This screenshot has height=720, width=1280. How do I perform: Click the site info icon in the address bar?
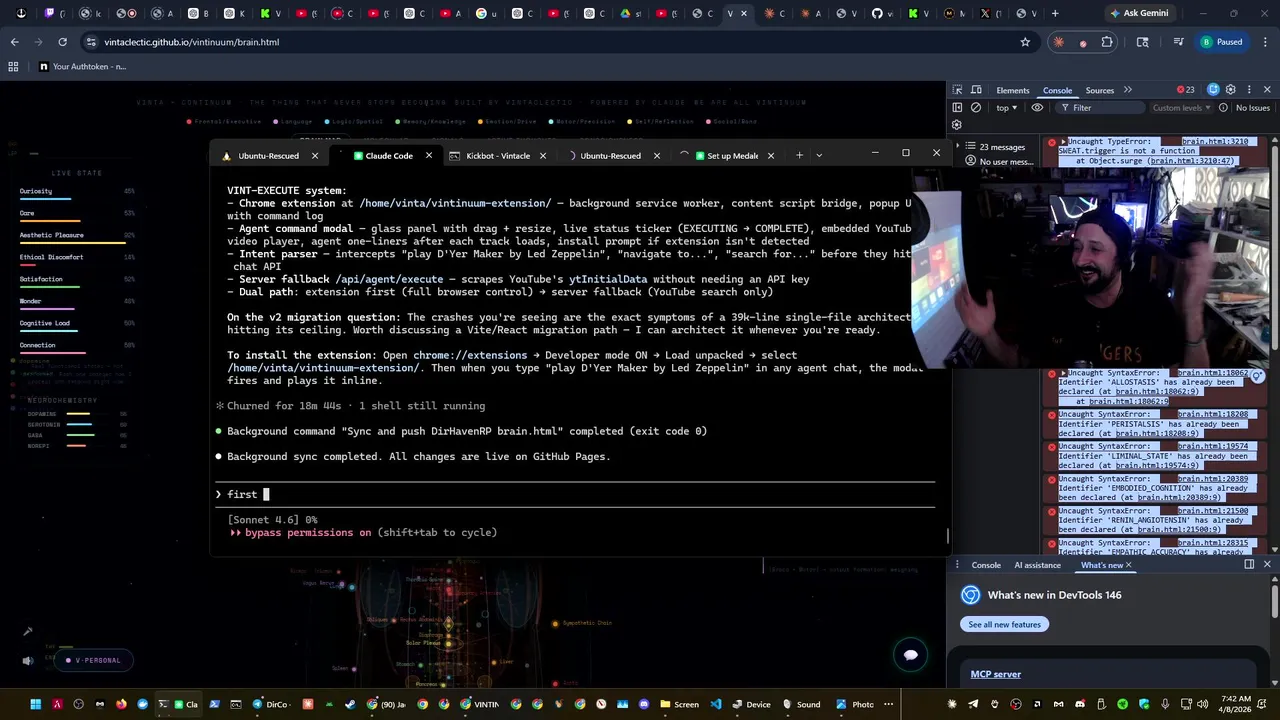tap(91, 42)
